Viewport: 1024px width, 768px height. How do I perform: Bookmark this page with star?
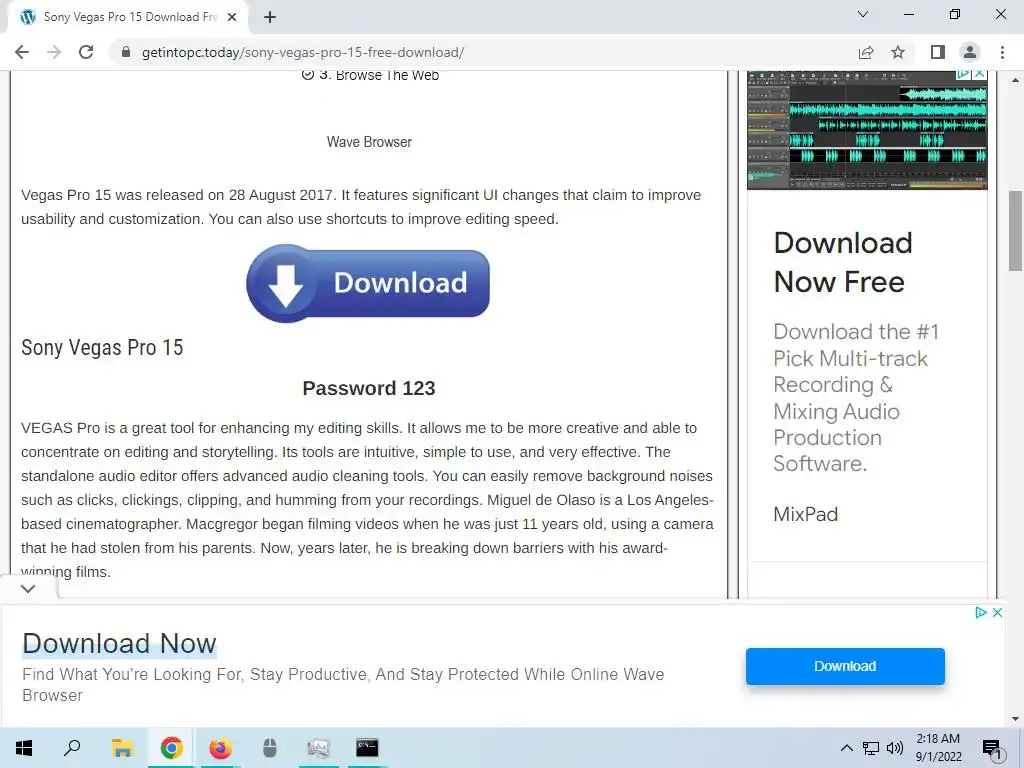898,52
